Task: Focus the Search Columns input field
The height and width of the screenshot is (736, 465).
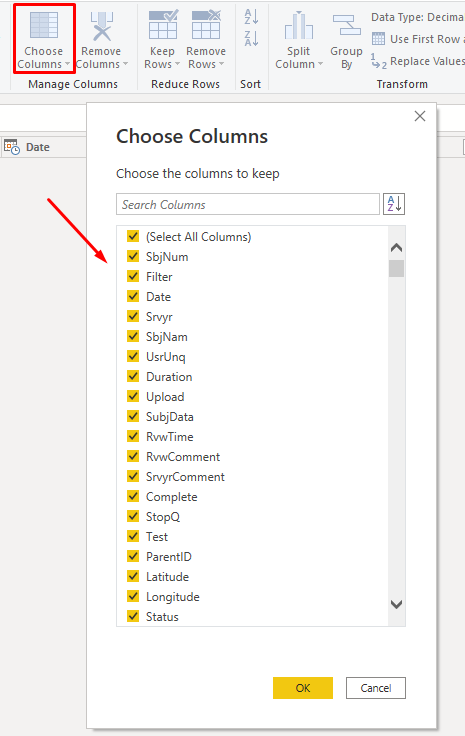Action: (248, 204)
